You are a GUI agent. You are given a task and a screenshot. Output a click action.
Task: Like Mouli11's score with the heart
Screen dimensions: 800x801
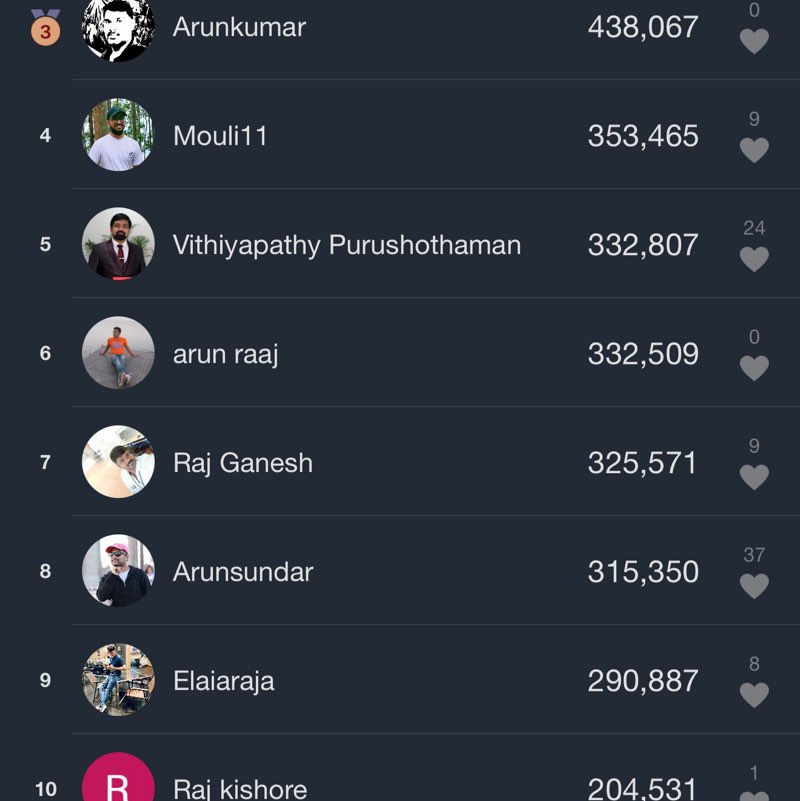pos(754,150)
